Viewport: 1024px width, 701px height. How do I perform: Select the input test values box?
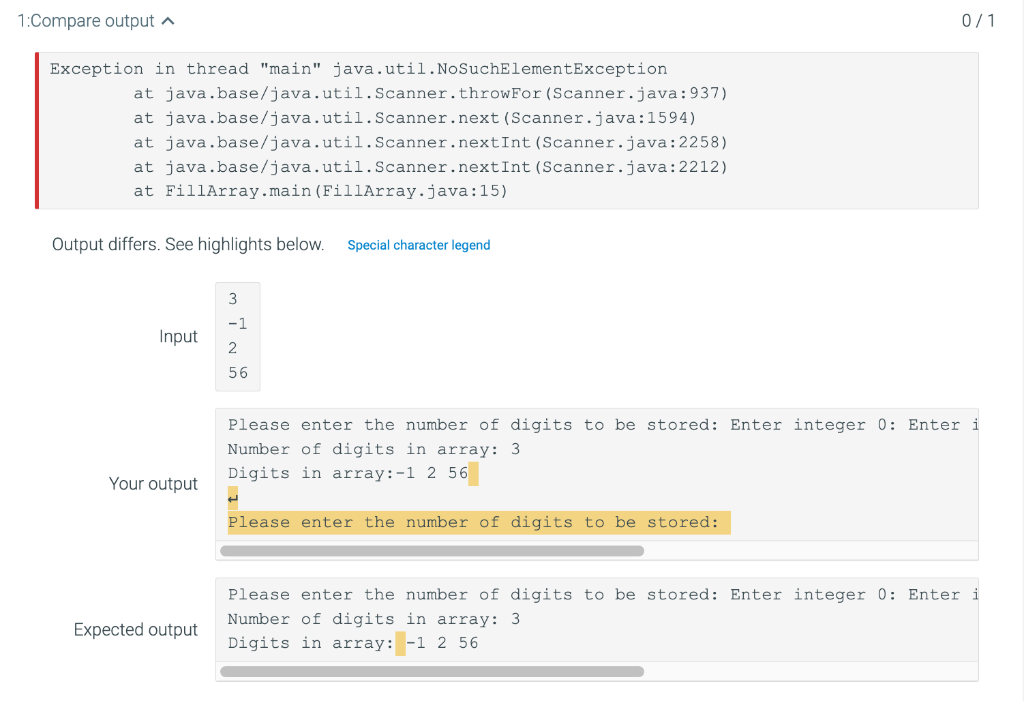point(237,336)
